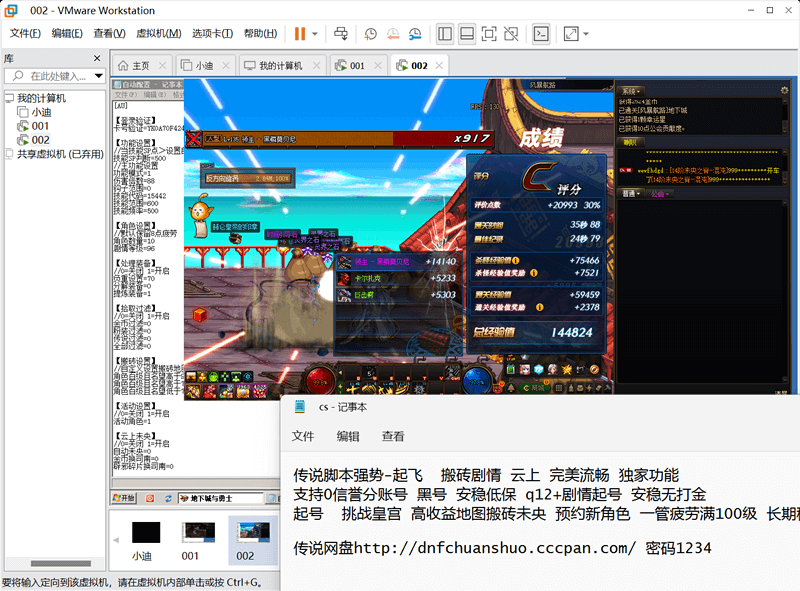This screenshot has height=591, width=800.
Task: Open the snapshot manager
Action: coord(415,34)
